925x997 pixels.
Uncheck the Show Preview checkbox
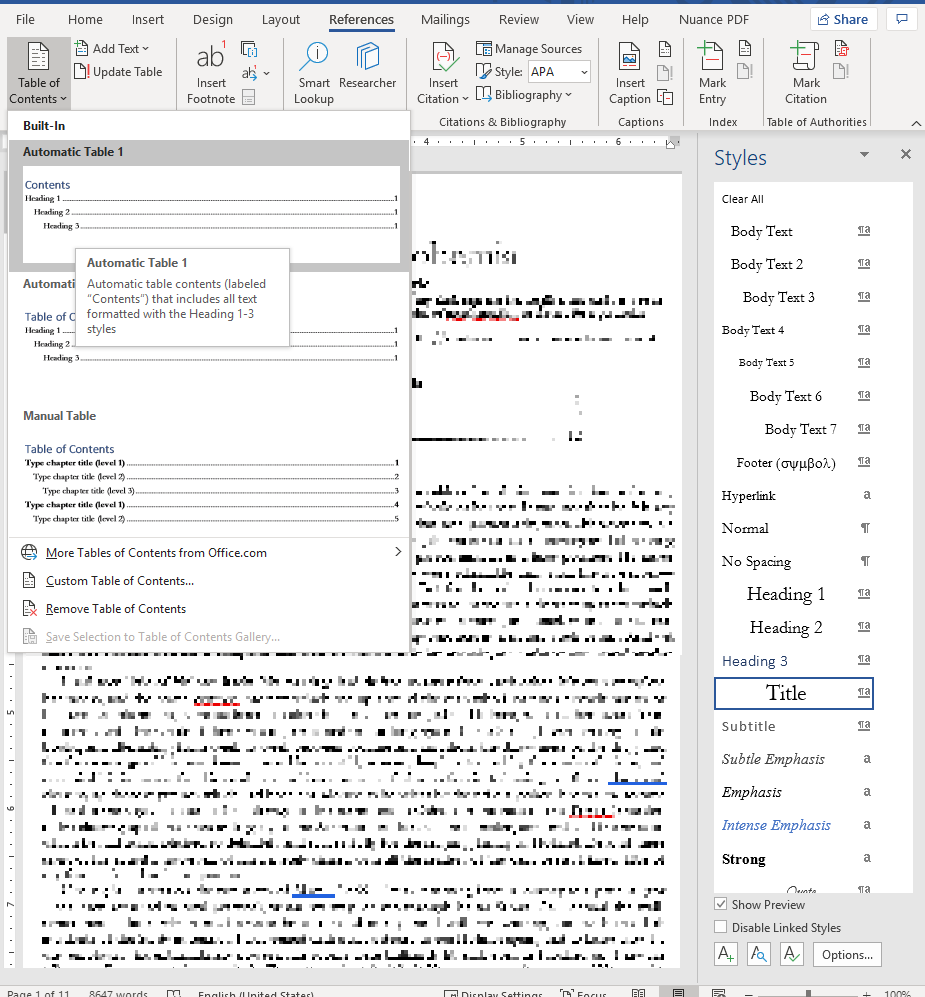pos(721,904)
